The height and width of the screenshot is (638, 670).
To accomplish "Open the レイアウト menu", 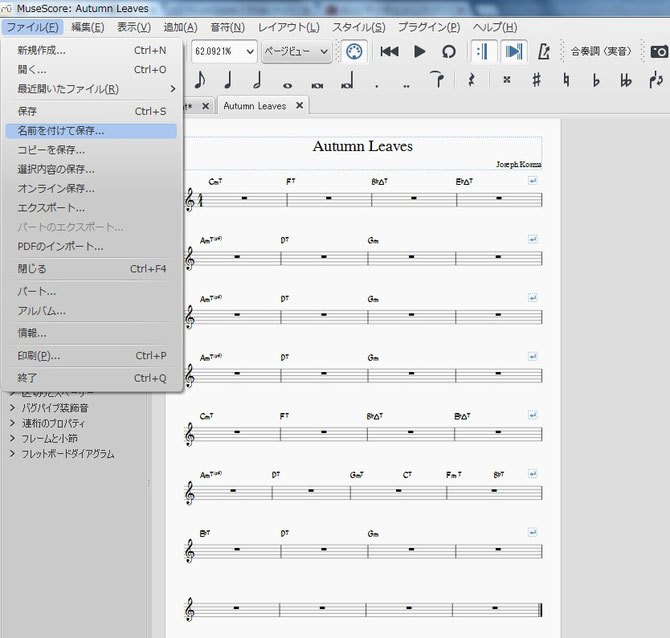I will [x=288, y=27].
